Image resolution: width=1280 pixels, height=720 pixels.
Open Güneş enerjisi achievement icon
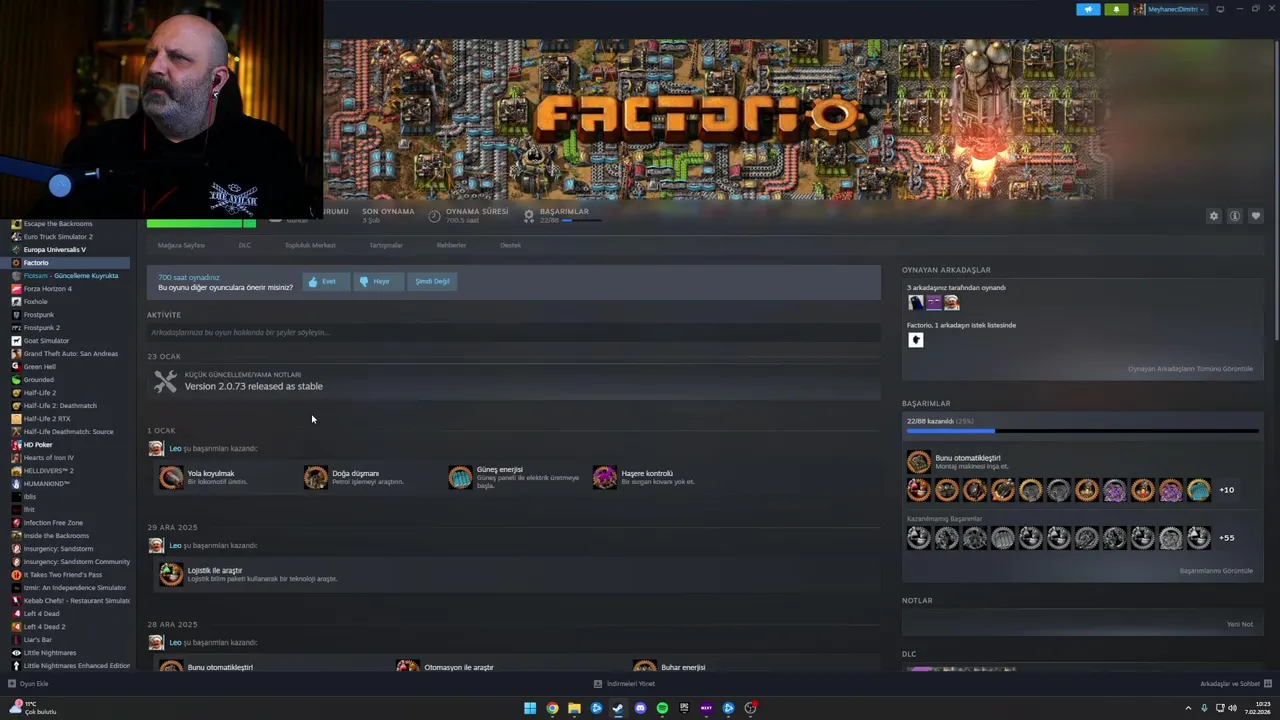pyautogui.click(x=460, y=477)
